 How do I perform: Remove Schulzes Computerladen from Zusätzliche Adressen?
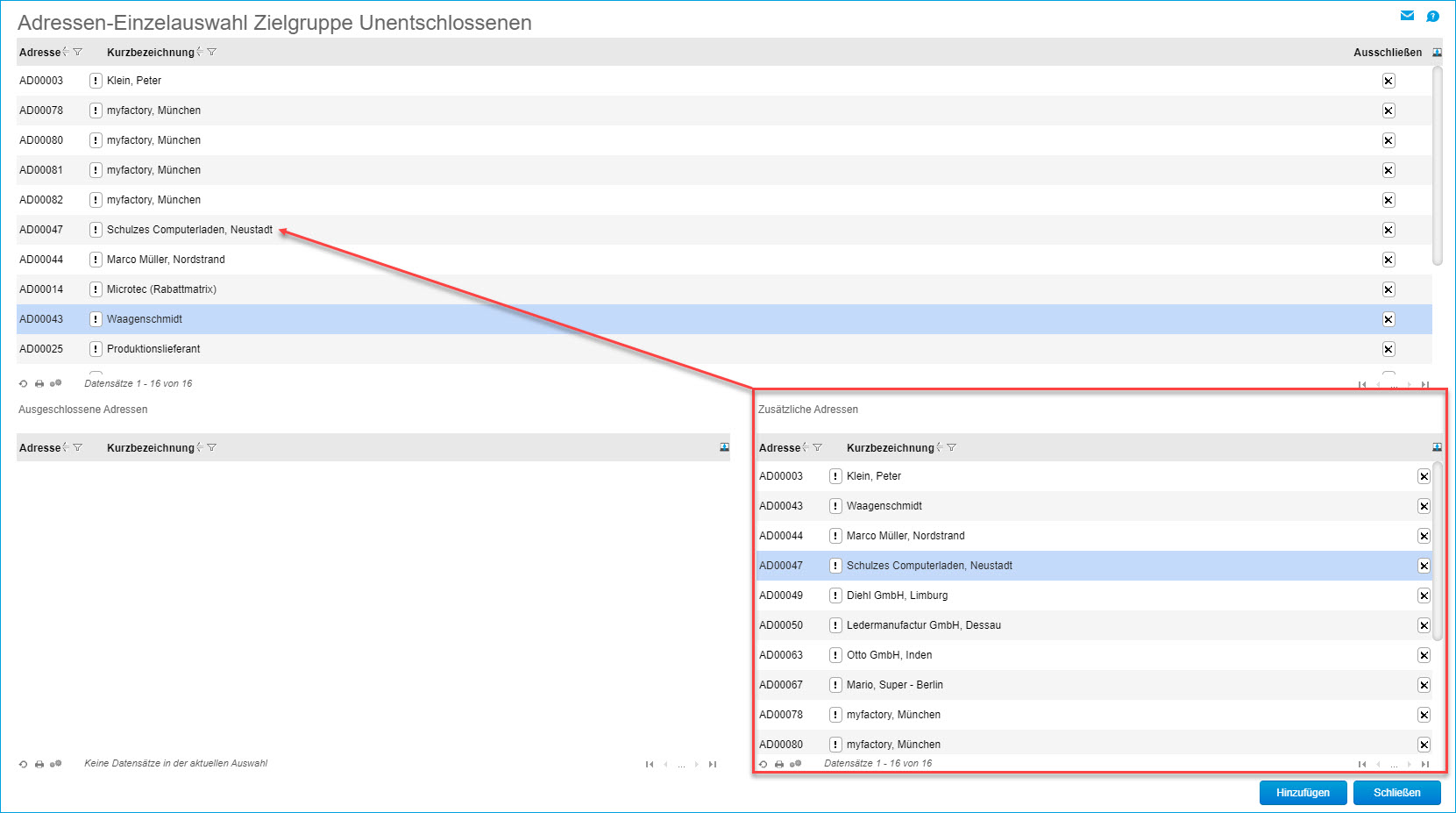(1424, 566)
